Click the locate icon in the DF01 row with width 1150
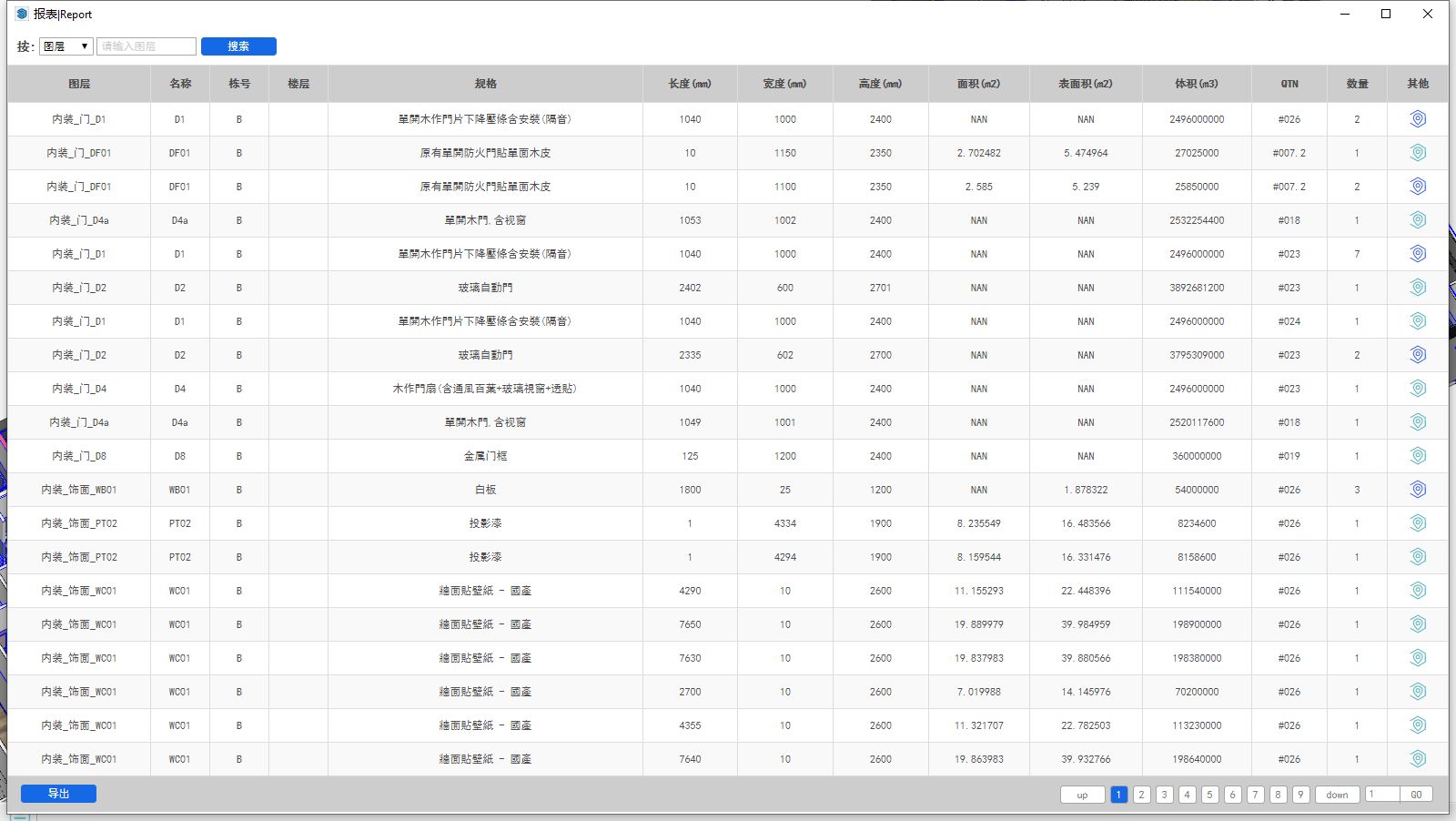The width and height of the screenshot is (1456, 821). click(x=1417, y=153)
